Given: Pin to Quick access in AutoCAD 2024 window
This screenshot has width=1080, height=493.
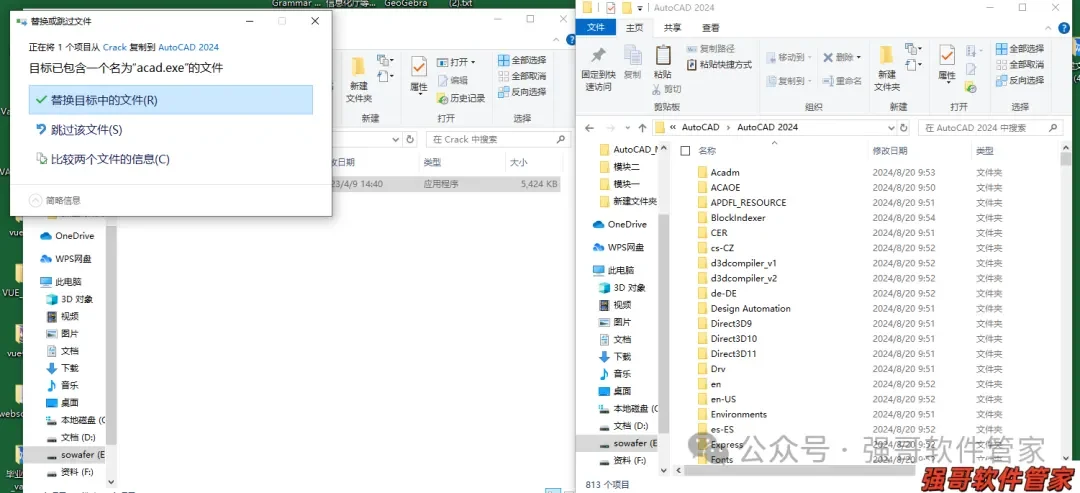Looking at the screenshot, I should pyautogui.click(x=599, y=69).
